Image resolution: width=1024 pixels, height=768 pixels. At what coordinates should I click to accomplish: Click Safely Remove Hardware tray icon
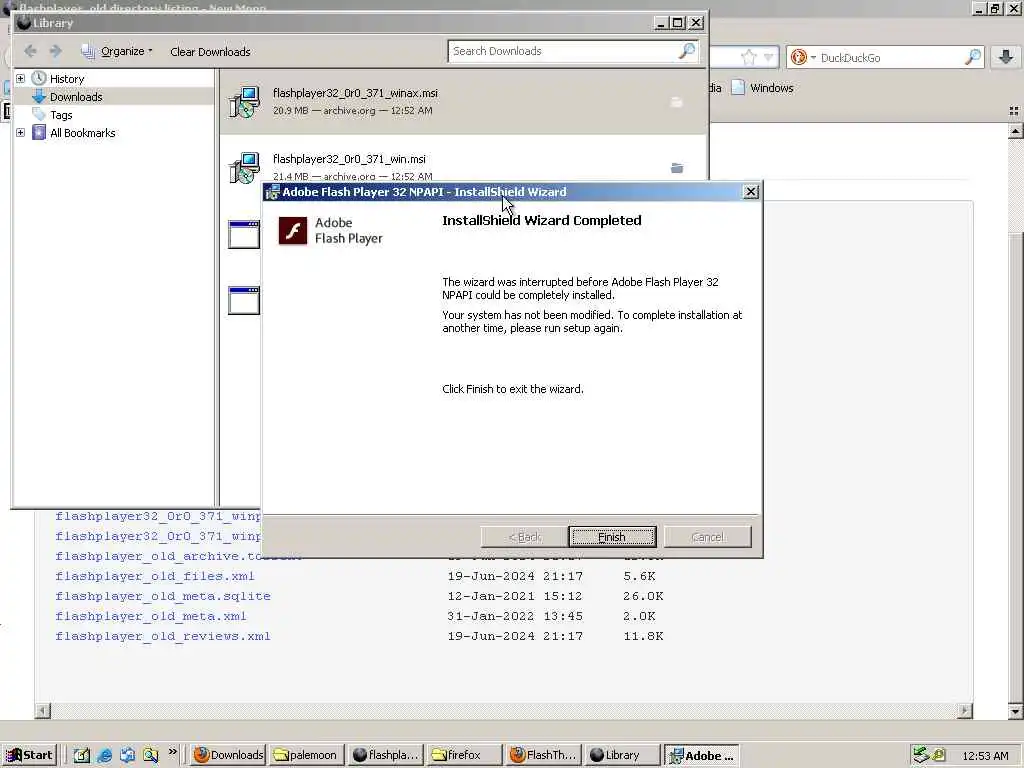pos(921,755)
